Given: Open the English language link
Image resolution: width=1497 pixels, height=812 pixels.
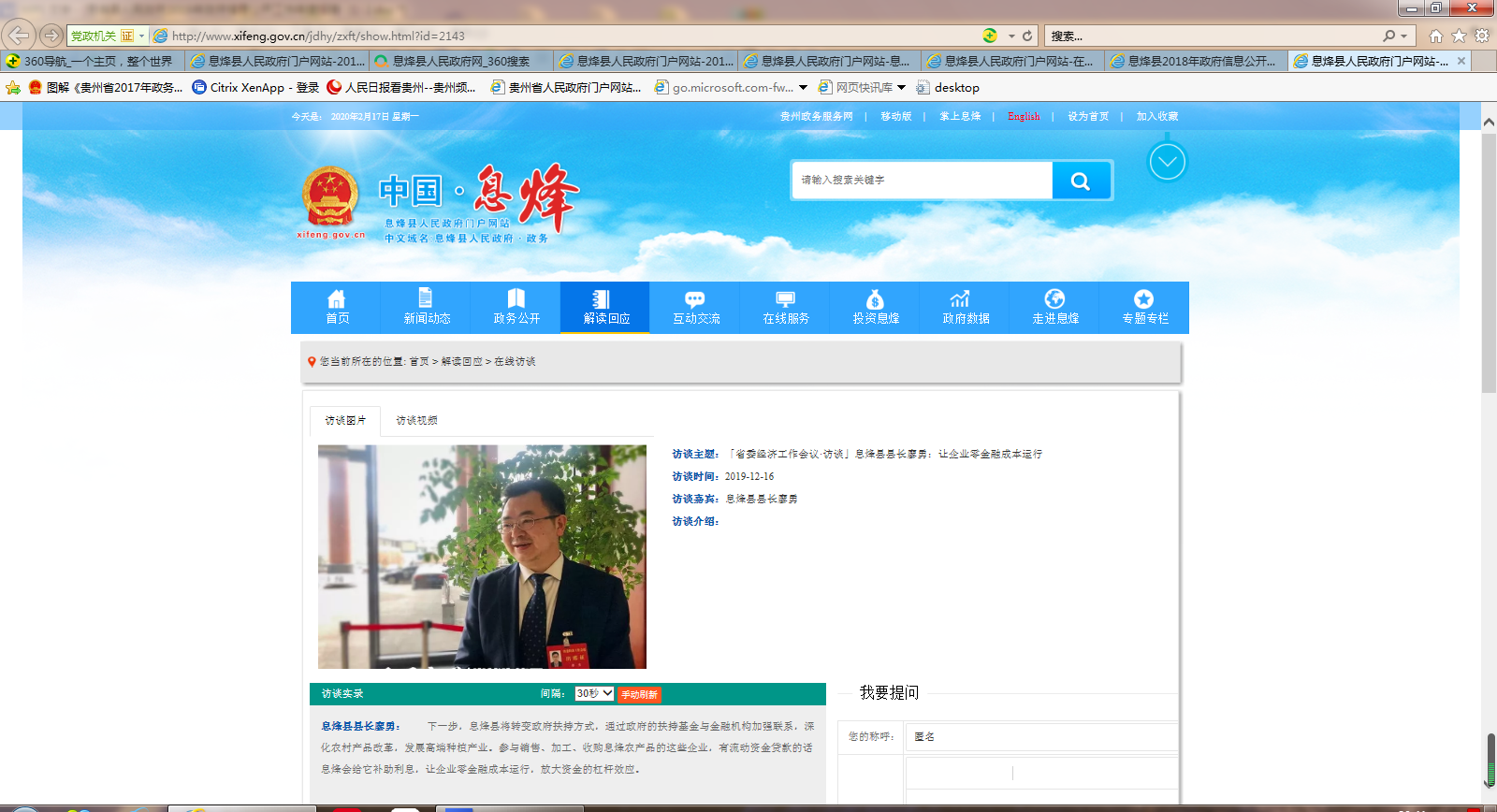Looking at the screenshot, I should click(x=1024, y=116).
